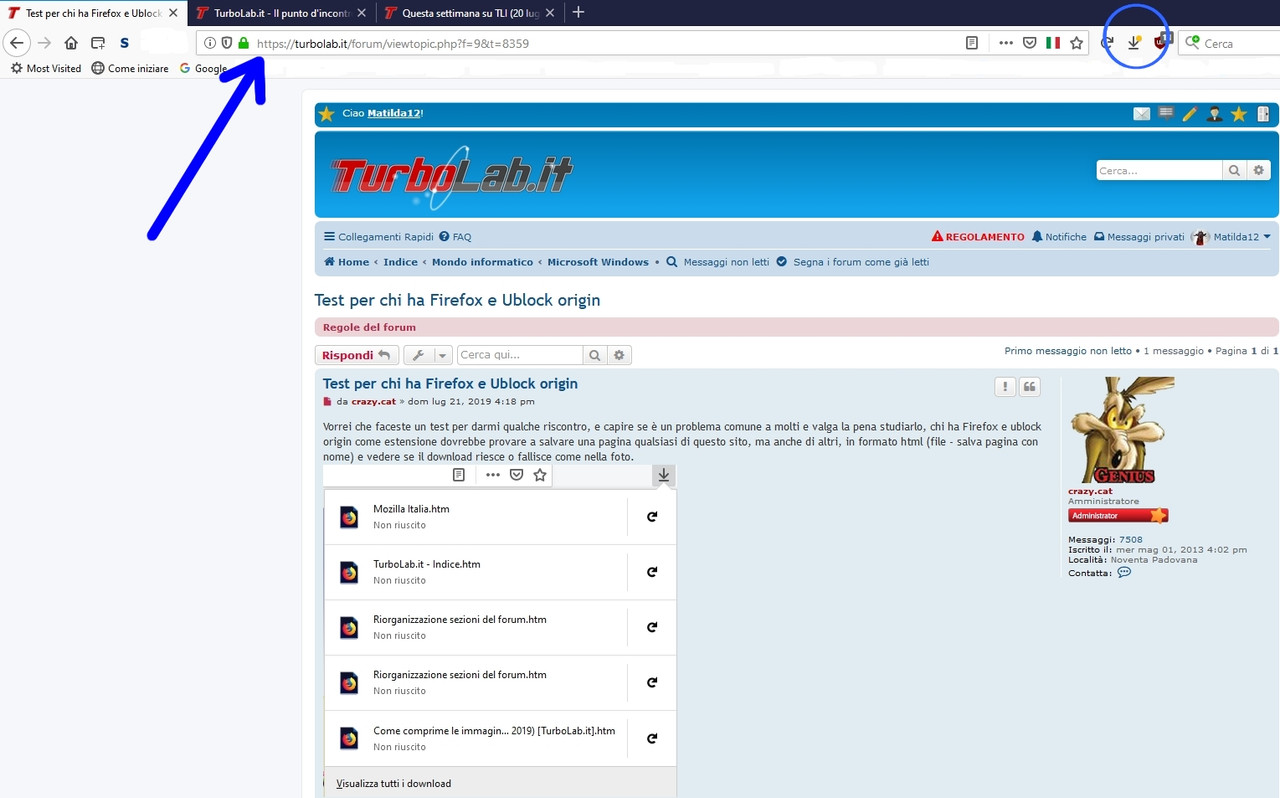1280x798 pixels.
Task: Click the pencil icon in the forum top bar
Action: [1189, 114]
